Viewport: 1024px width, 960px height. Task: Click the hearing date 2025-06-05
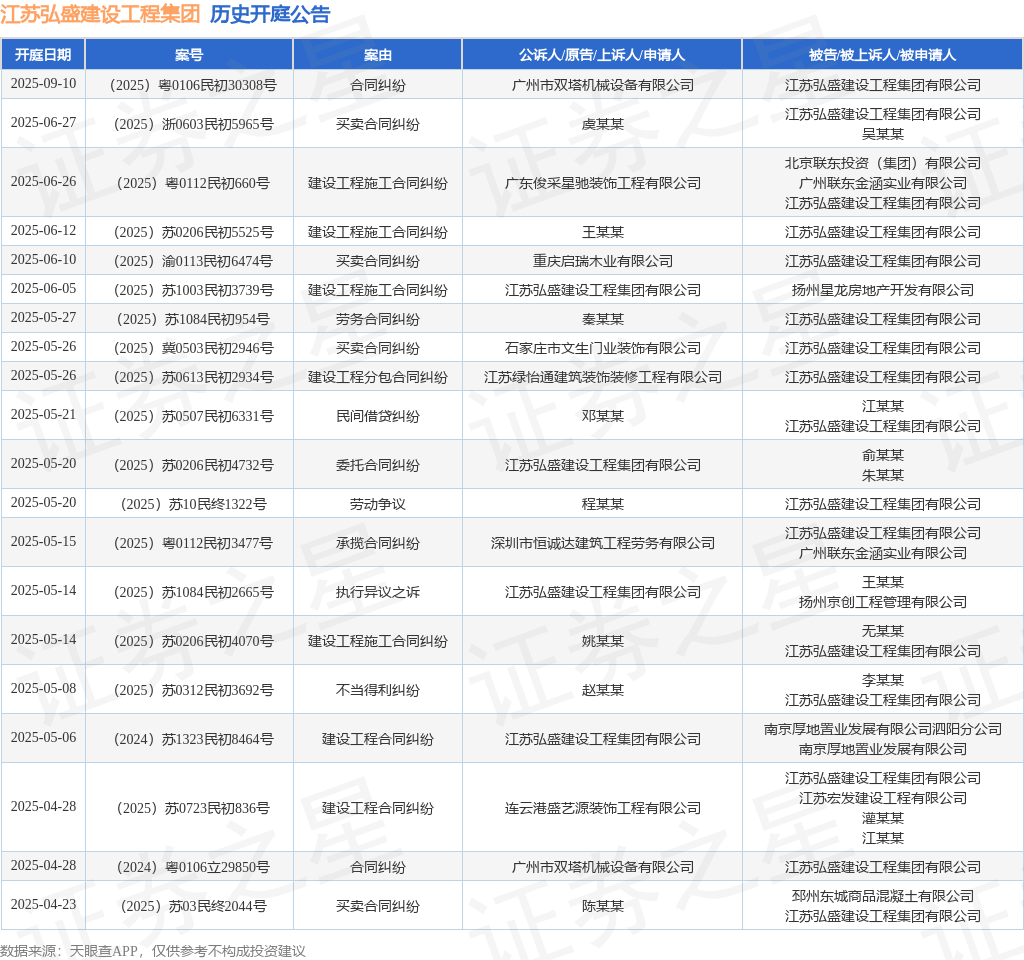[43, 289]
